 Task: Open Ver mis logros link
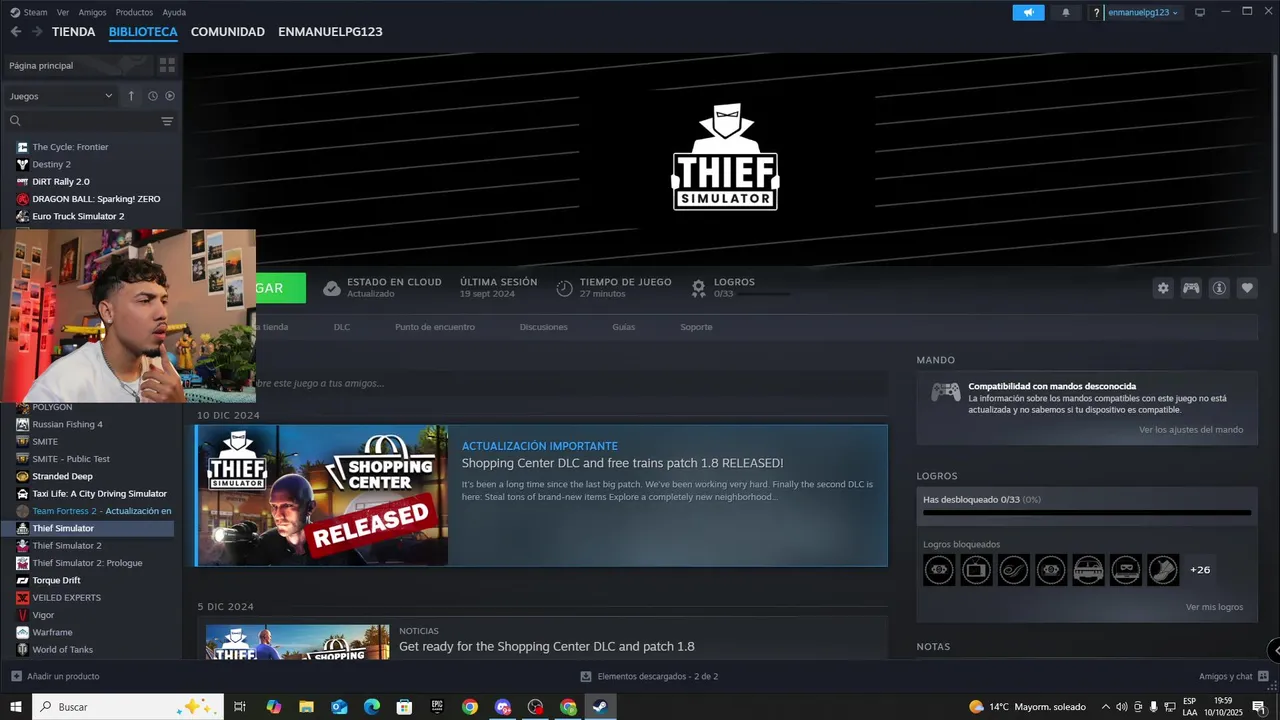coord(1215,607)
